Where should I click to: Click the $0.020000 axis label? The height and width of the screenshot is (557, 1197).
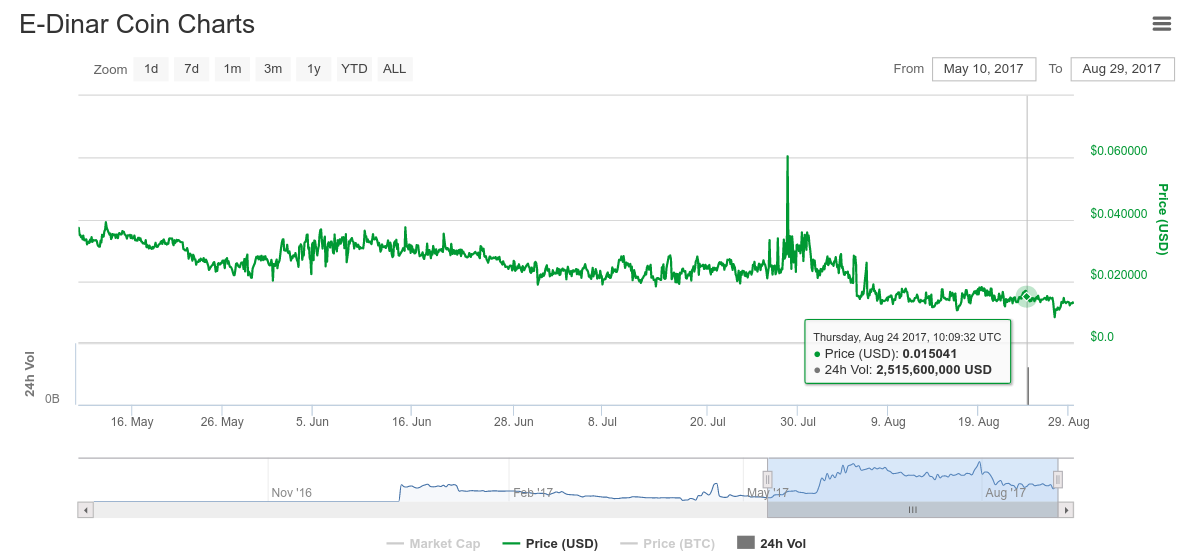coord(1118,275)
